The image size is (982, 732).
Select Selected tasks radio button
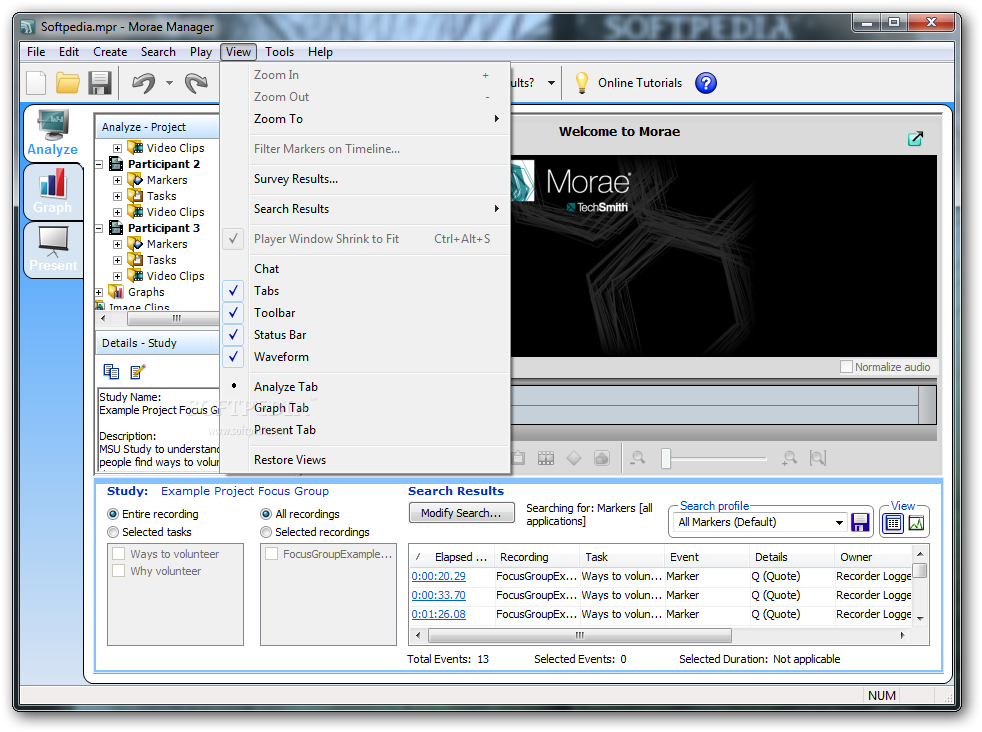(x=113, y=532)
